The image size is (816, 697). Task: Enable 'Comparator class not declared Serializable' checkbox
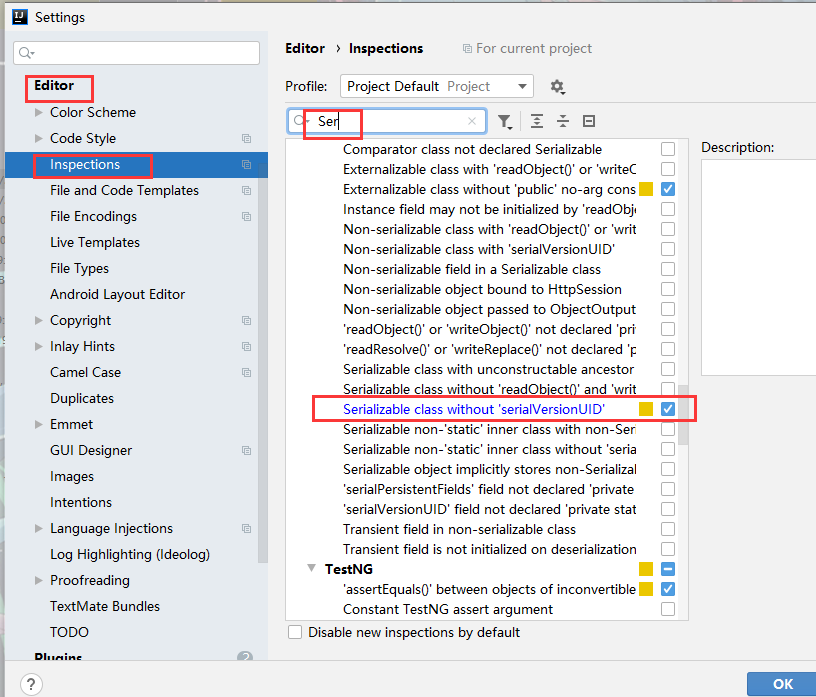[x=668, y=149]
